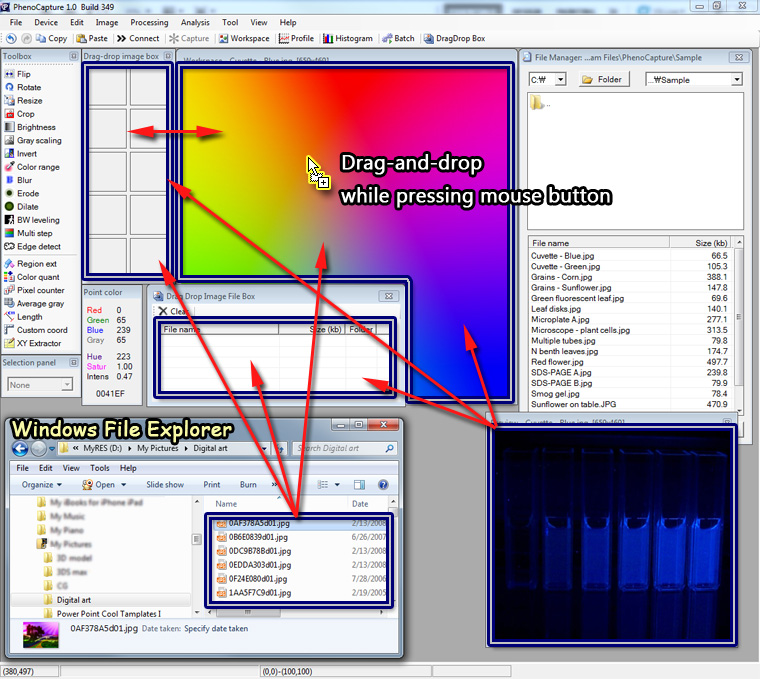Select the Pixel counter tool
This screenshot has height=679, width=760.
(x=39, y=290)
